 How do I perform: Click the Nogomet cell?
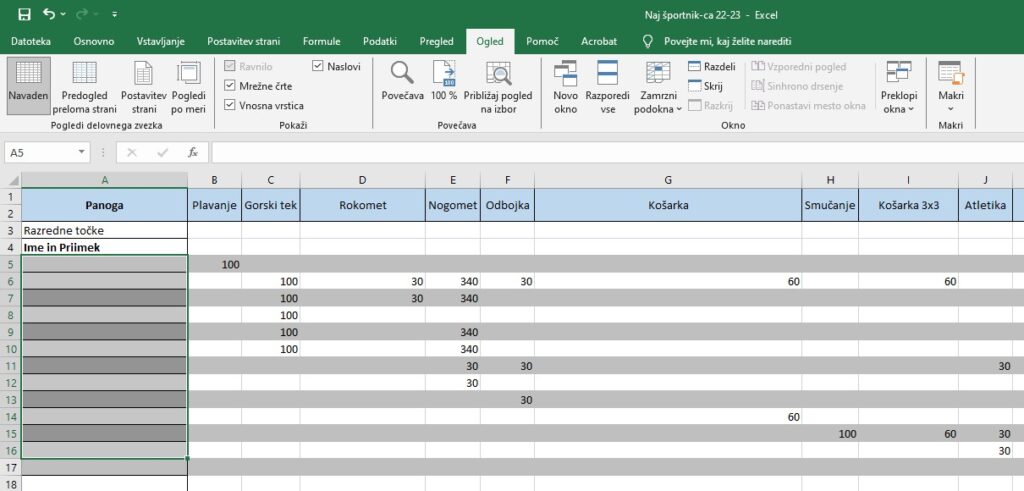click(x=453, y=205)
